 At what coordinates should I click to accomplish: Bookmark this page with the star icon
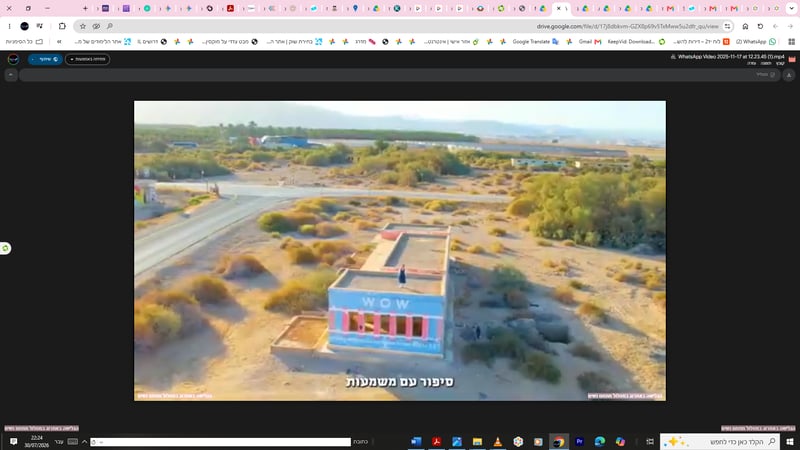(83, 26)
